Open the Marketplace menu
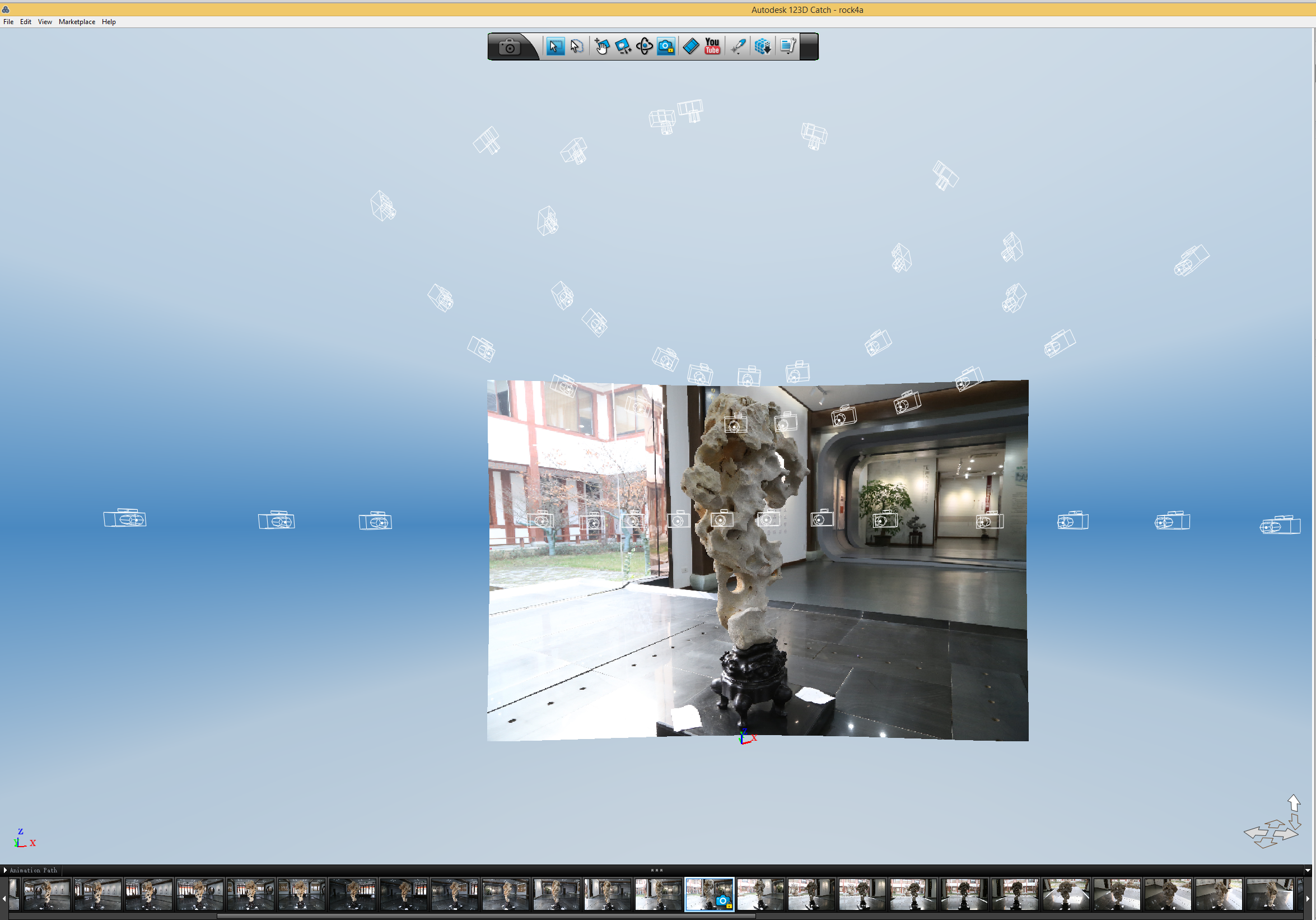The height and width of the screenshot is (920, 1316). (x=77, y=22)
